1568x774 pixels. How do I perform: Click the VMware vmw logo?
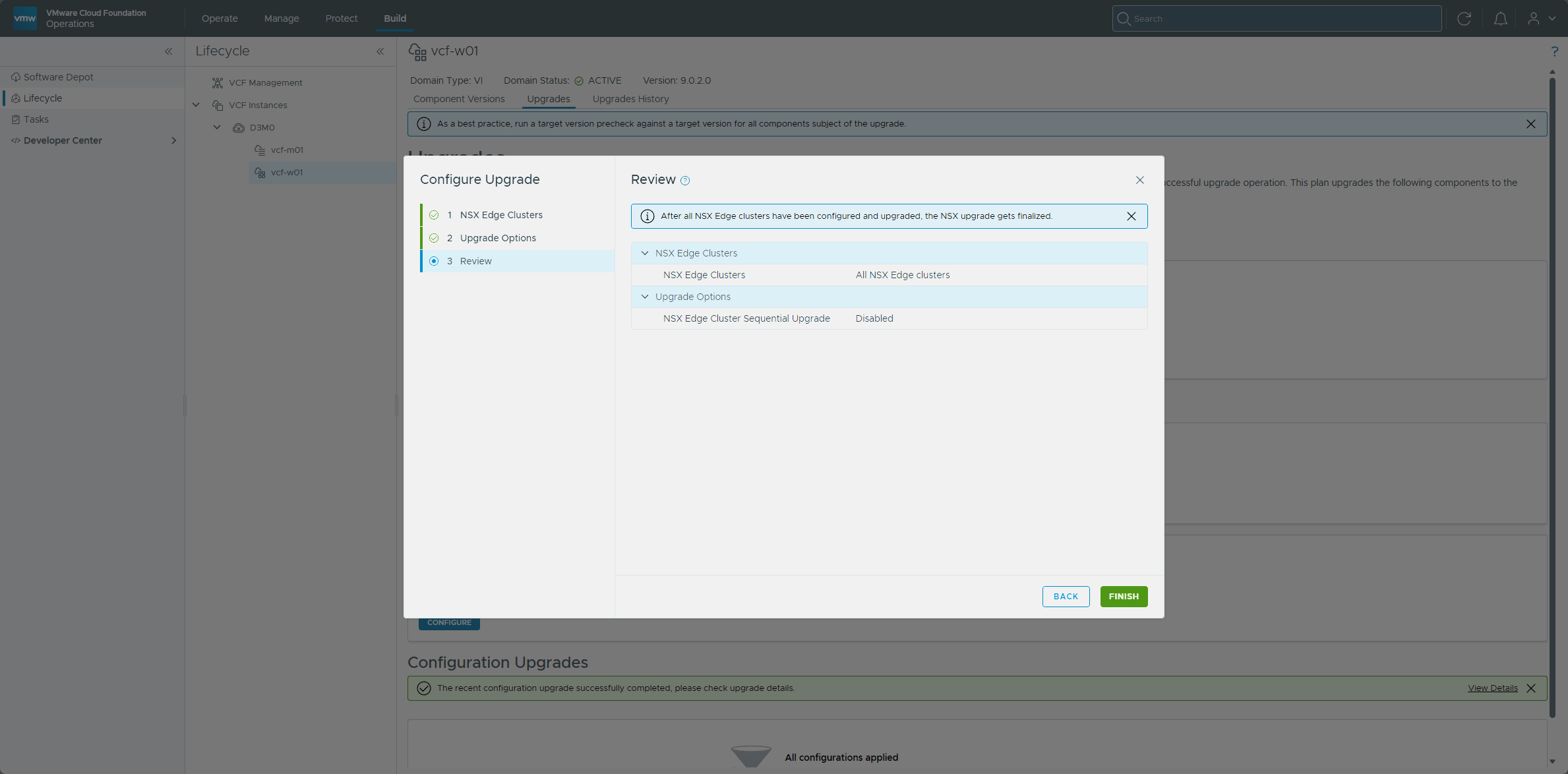coord(25,18)
